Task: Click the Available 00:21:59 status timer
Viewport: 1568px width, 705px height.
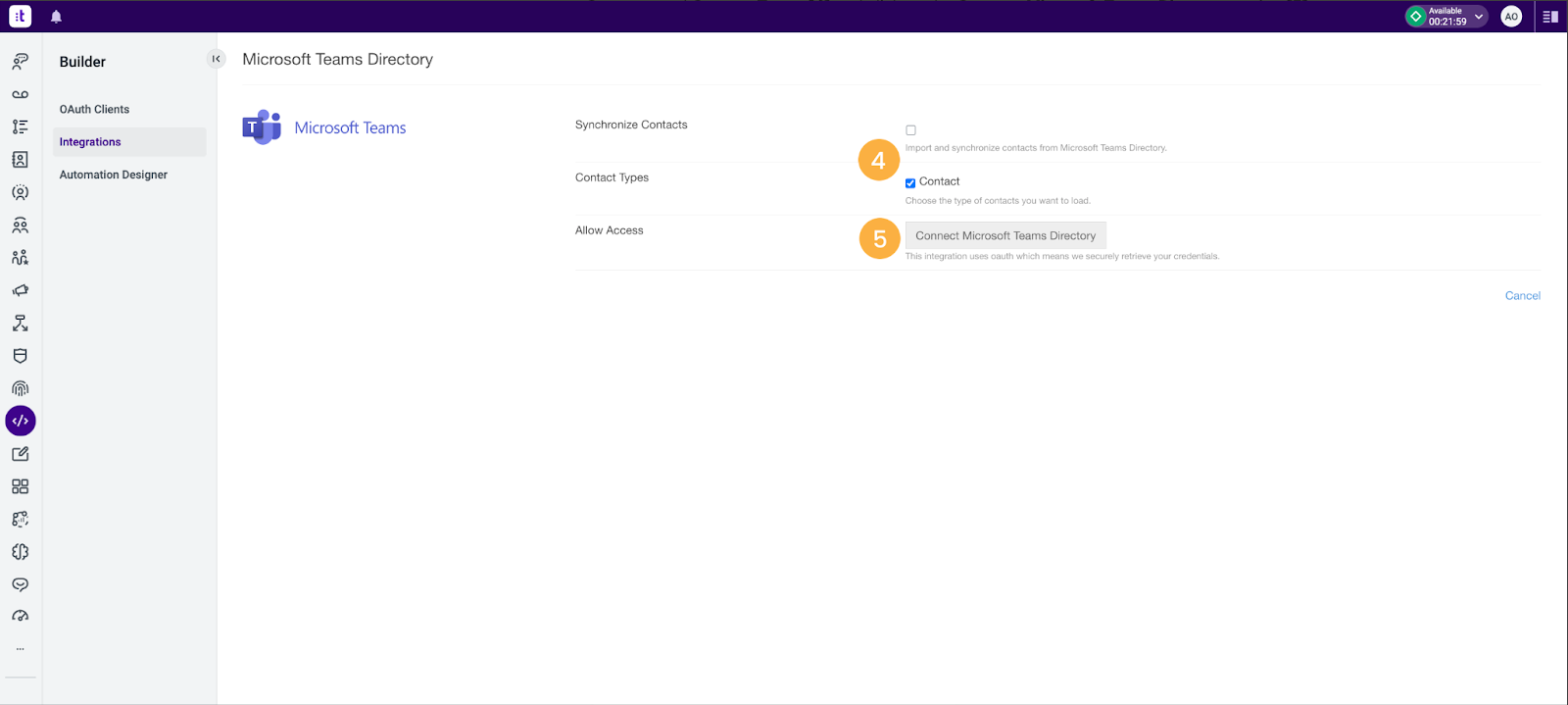Action: pyautogui.click(x=1447, y=17)
